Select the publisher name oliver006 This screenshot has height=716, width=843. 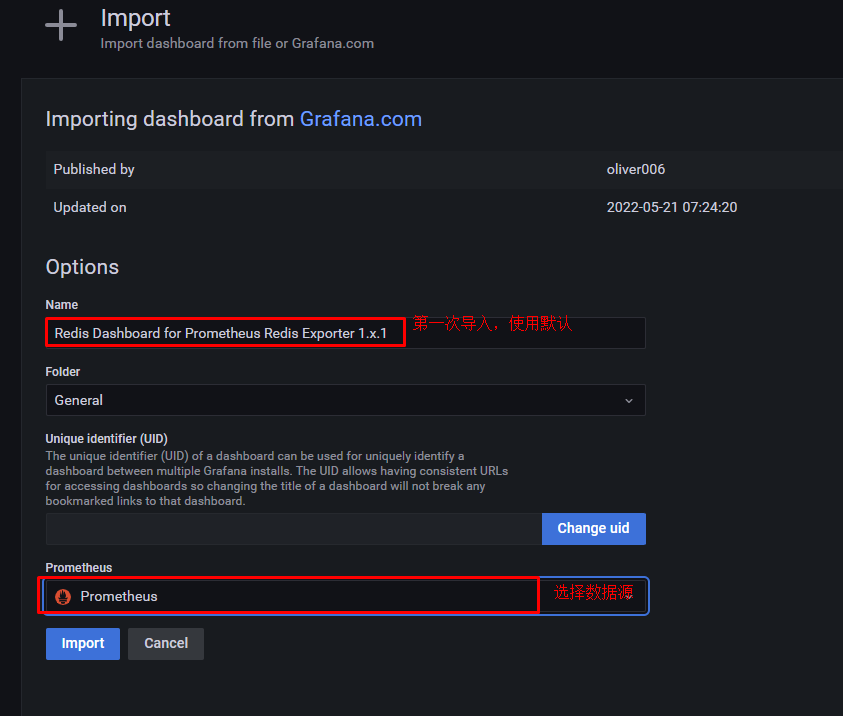point(636,169)
